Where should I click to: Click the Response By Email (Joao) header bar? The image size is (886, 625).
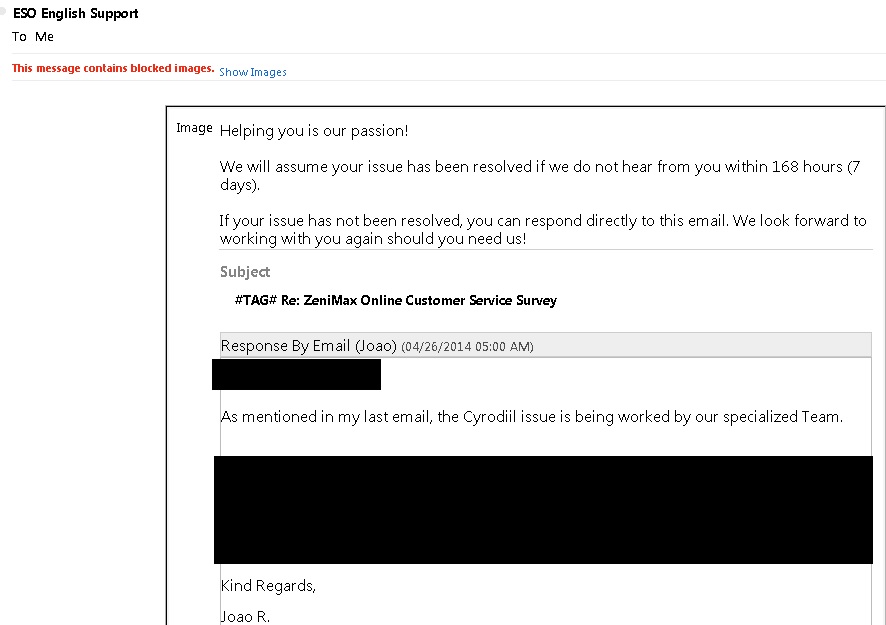coord(546,345)
